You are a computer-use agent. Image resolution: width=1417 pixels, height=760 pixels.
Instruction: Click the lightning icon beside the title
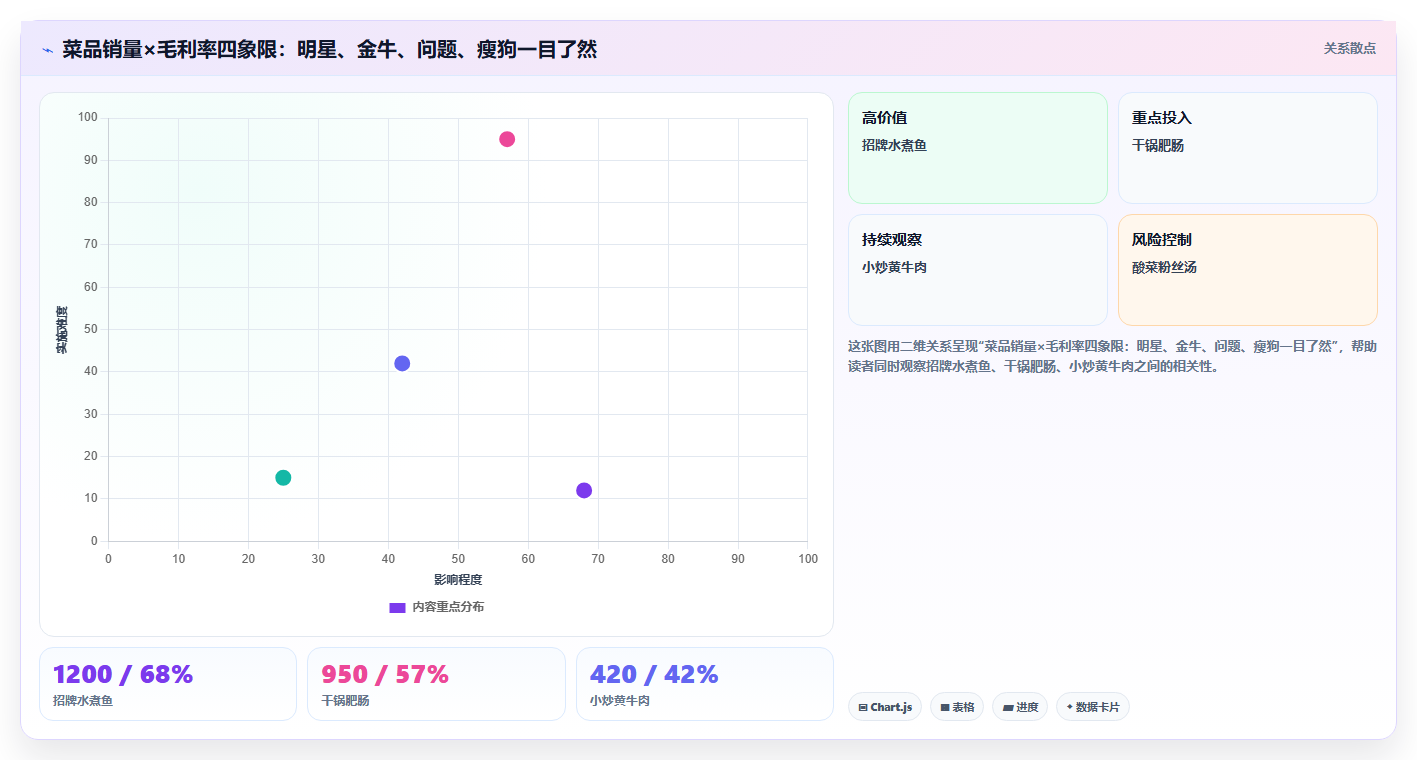click(x=48, y=50)
